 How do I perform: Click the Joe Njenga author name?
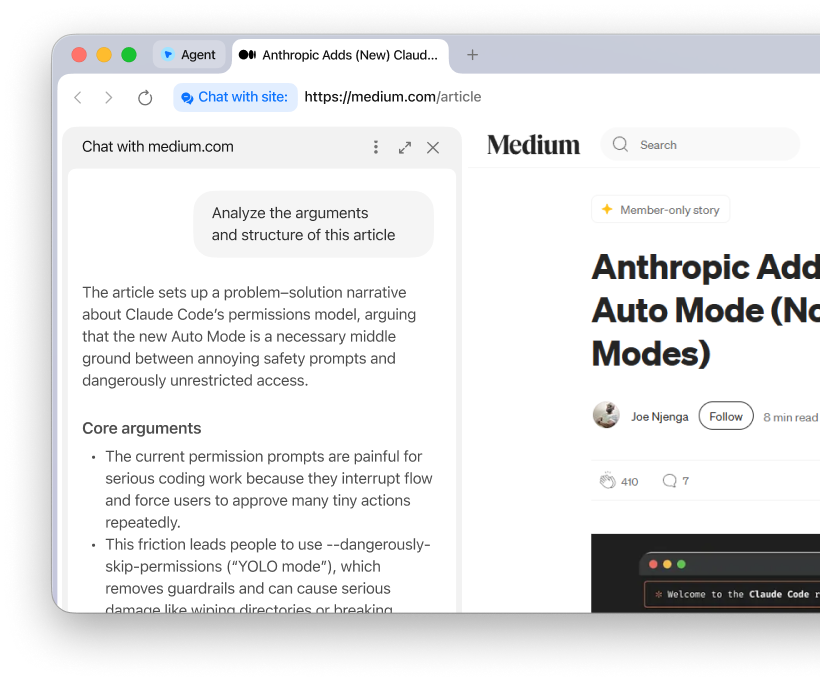(659, 417)
